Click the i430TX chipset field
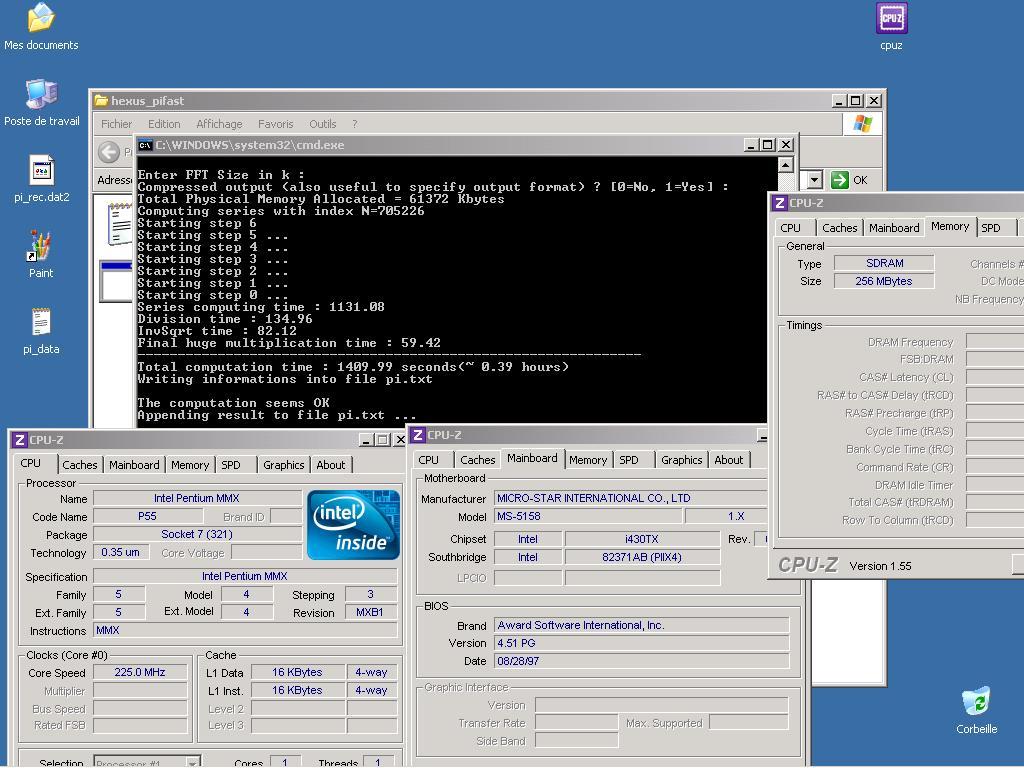The width and height of the screenshot is (1024, 768). [x=642, y=539]
